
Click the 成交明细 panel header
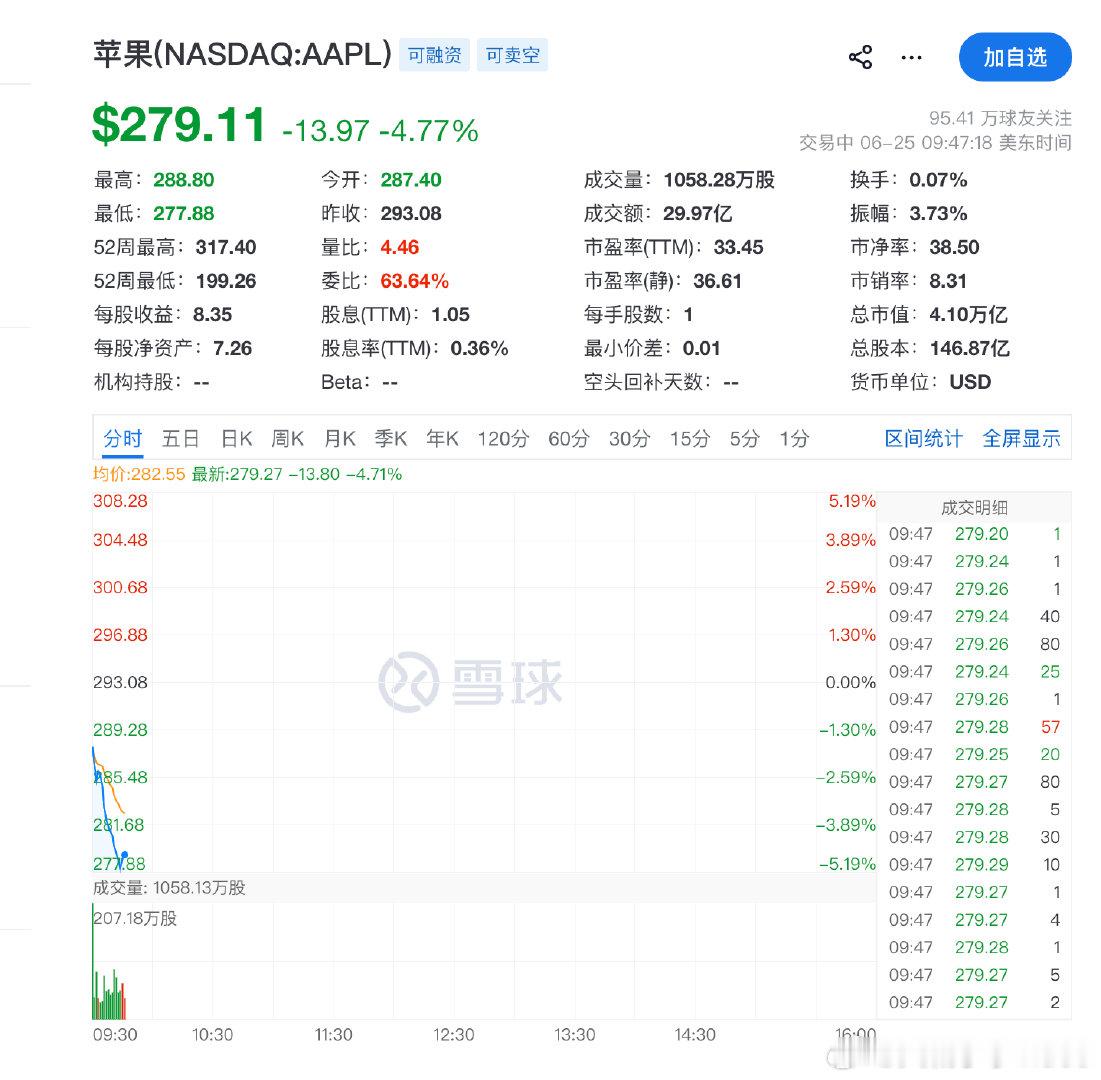pyautogui.click(x=974, y=507)
